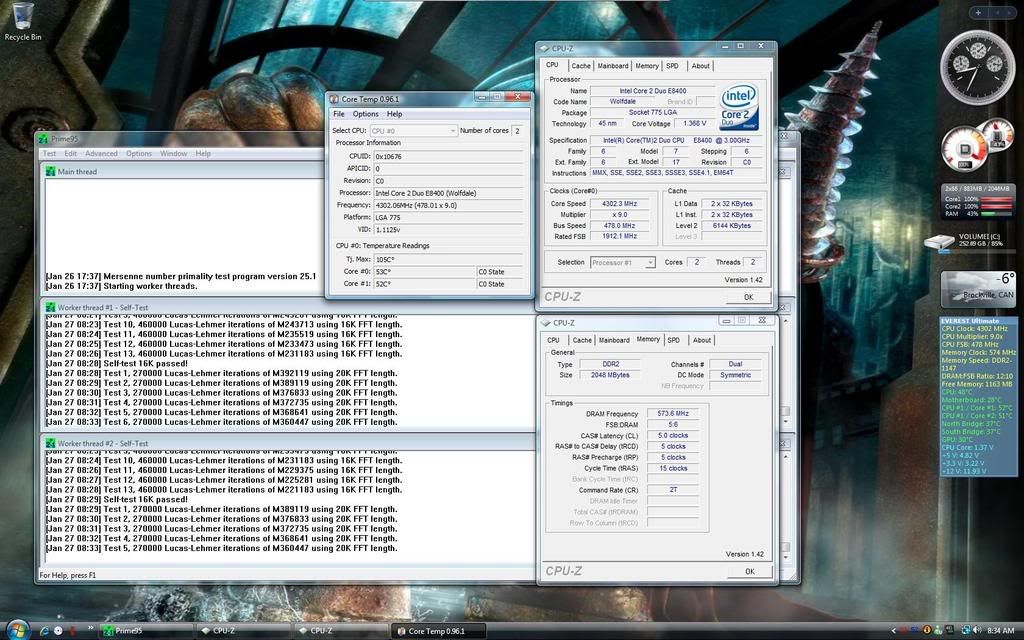Switch to Mainboard tab in bottom CPU-Z
The width and height of the screenshot is (1024, 640).
tap(614, 340)
